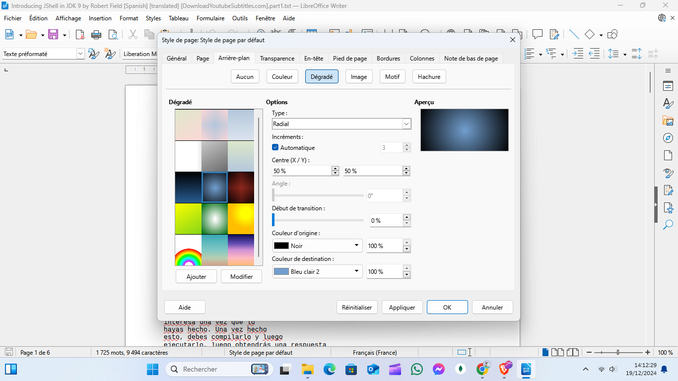Select Motif background option
Screen dimensions: 678x381
[x=392, y=77]
